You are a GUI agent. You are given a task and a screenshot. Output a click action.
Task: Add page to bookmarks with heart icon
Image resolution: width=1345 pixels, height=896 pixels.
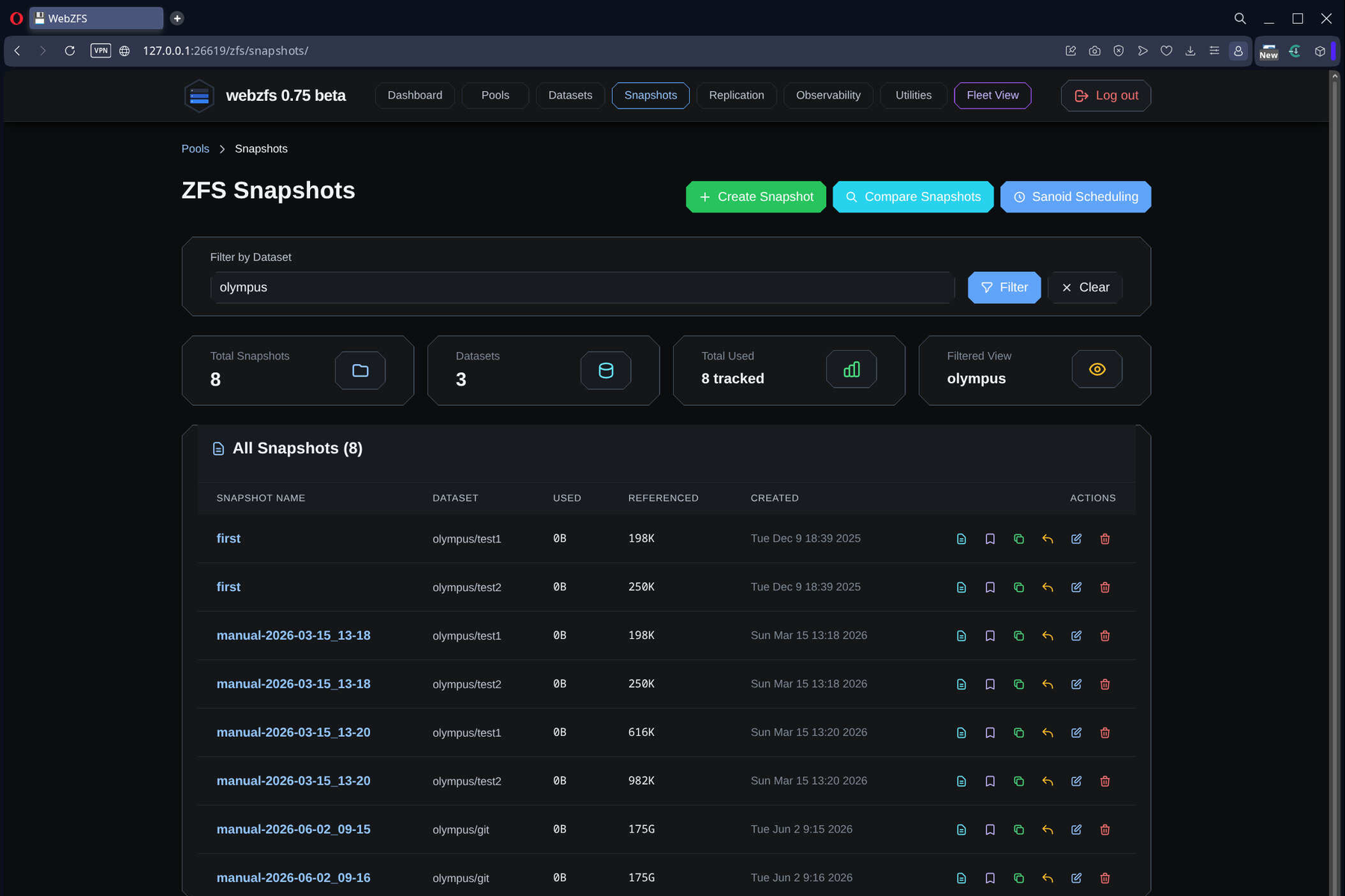(x=1166, y=51)
